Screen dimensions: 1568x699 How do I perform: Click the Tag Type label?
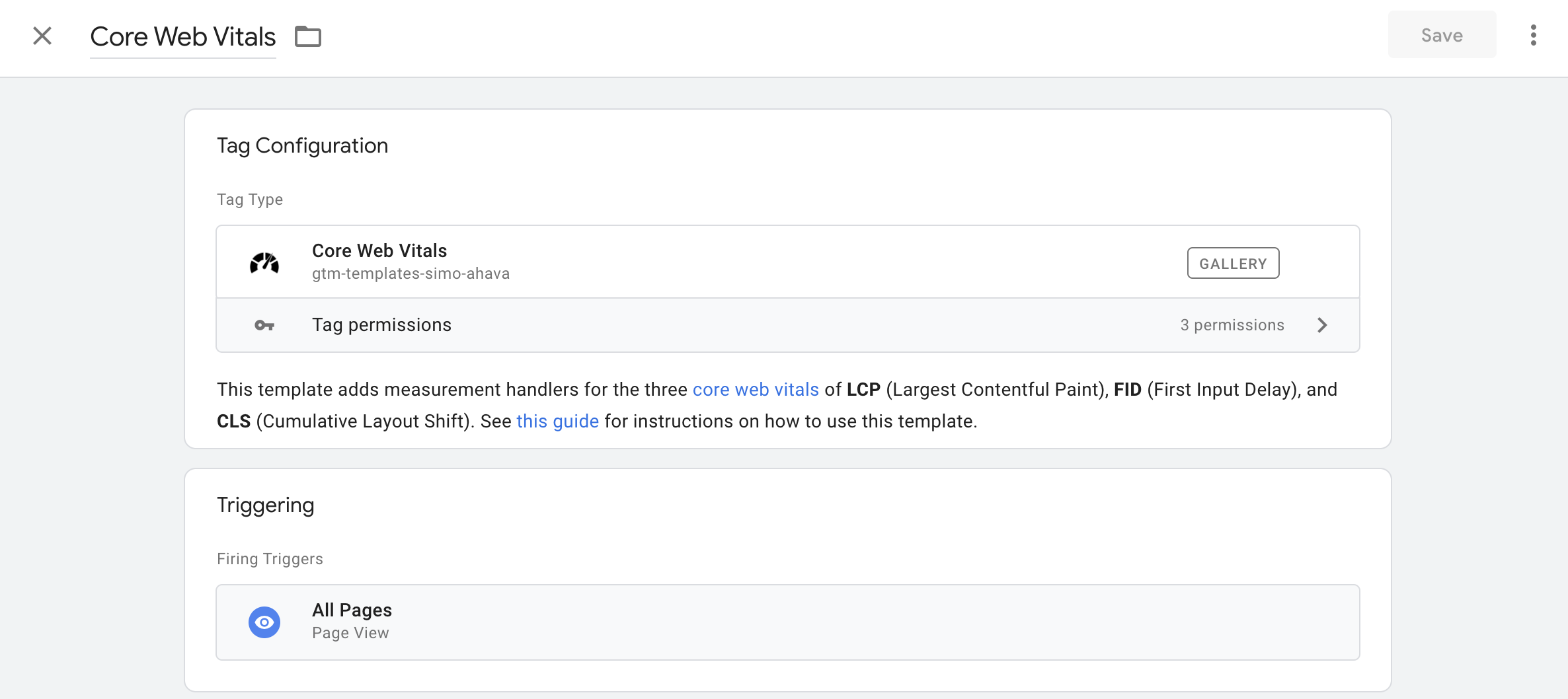(249, 199)
